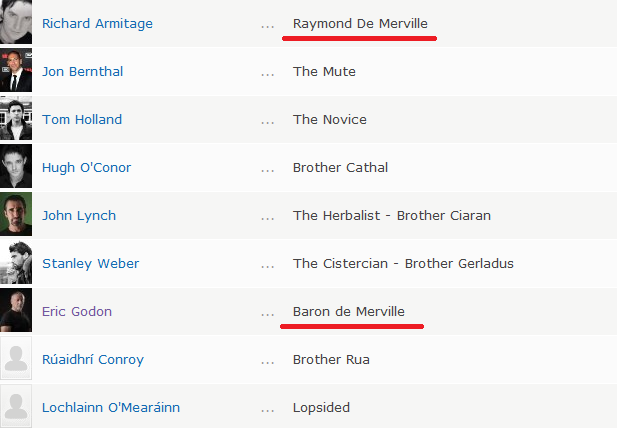Open Lochlainn O'Mearáinn's profile link
Image resolution: width=619 pixels, height=428 pixels.
click(111, 407)
